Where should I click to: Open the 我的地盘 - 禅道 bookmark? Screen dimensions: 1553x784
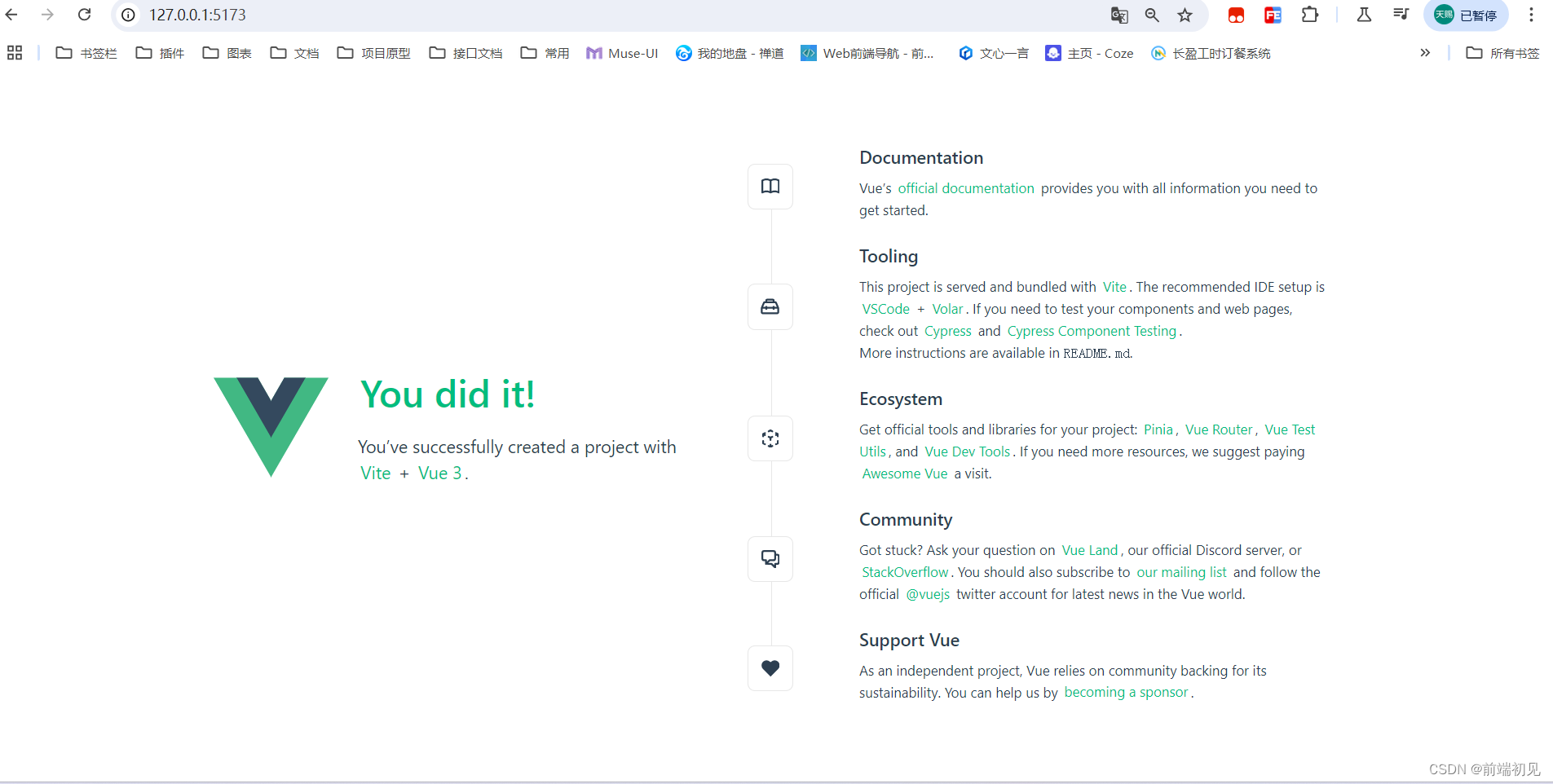[x=730, y=53]
